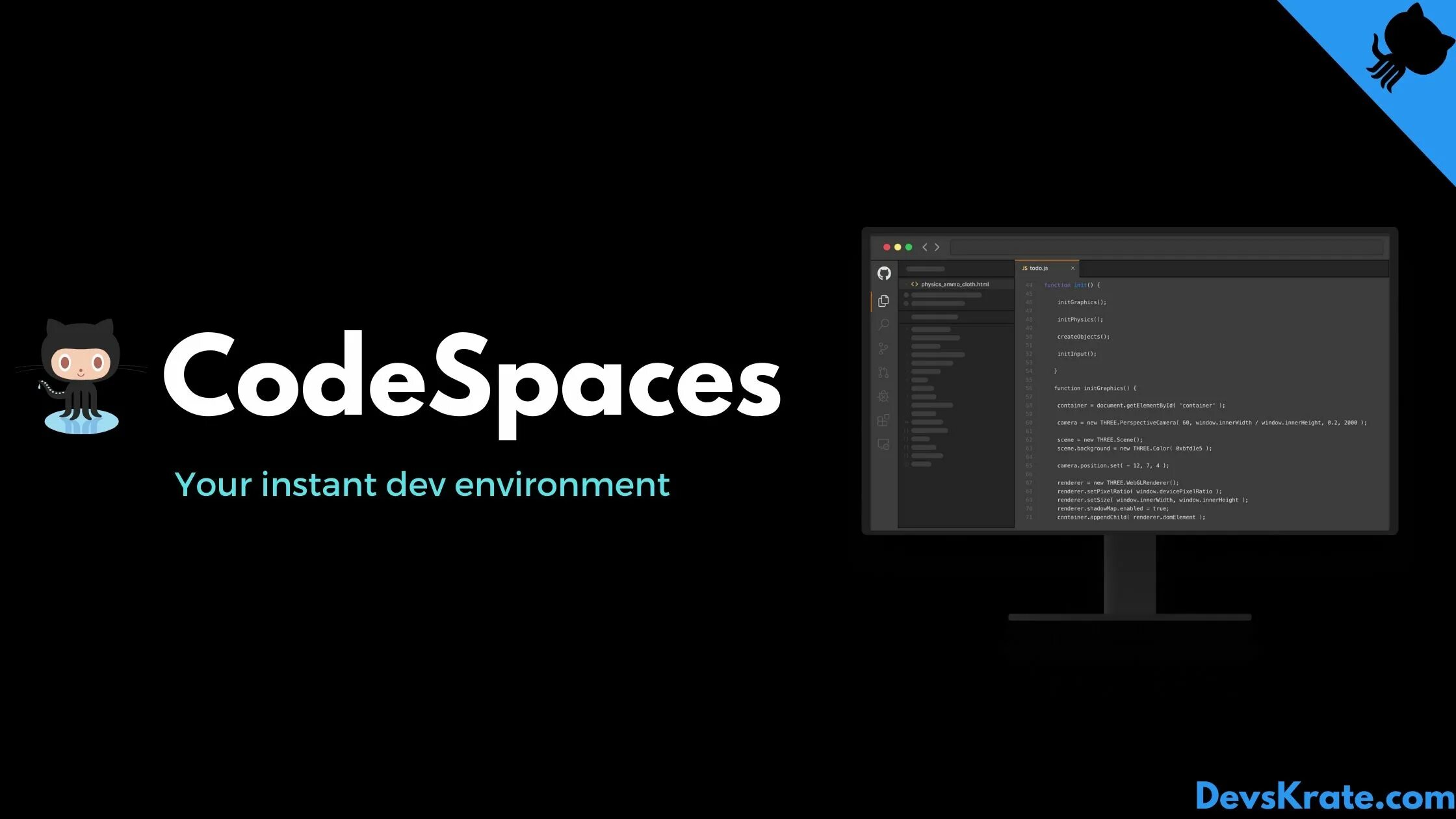The width and height of the screenshot is (1456, 819).
Task: Select the todo.js editor tab
Action: pyautogui.click(x=1038, y=268)
